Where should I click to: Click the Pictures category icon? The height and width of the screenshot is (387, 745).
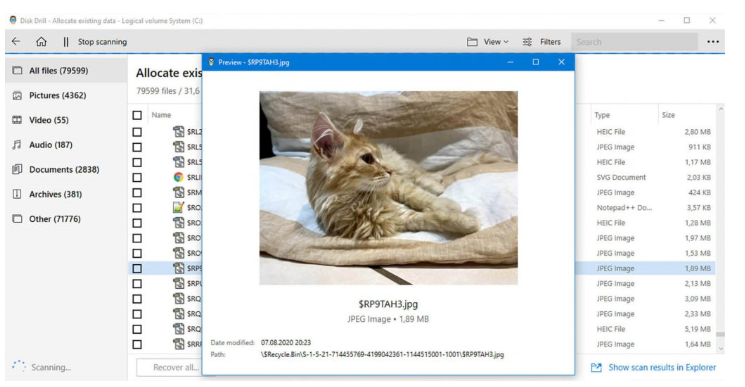click(x=17, y=95)
